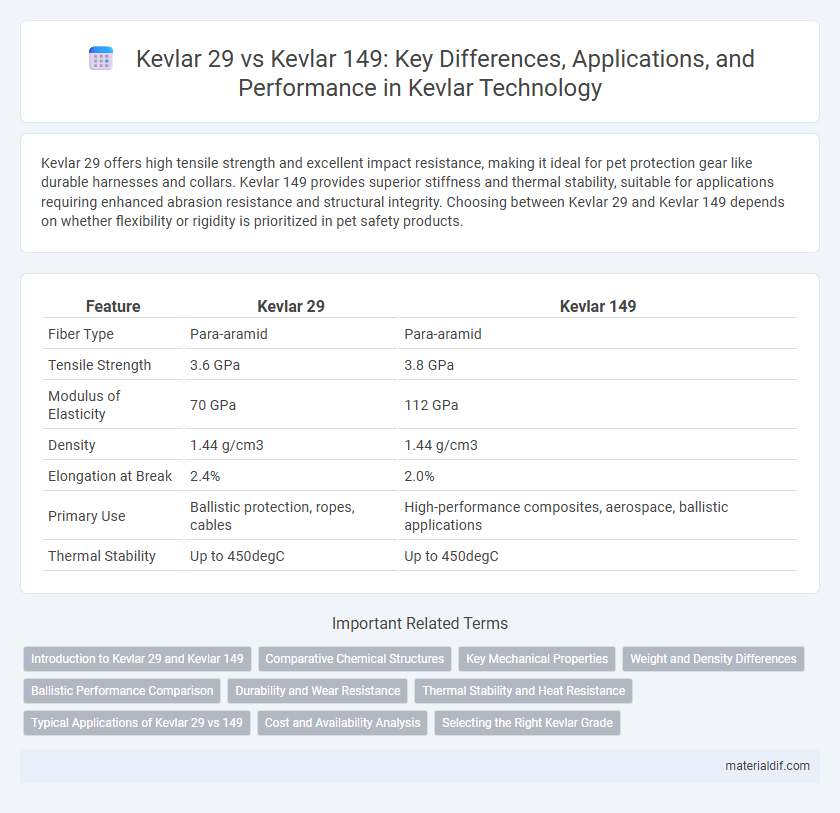Click the 'Important Related Terms' heading

tap(420, 623)
